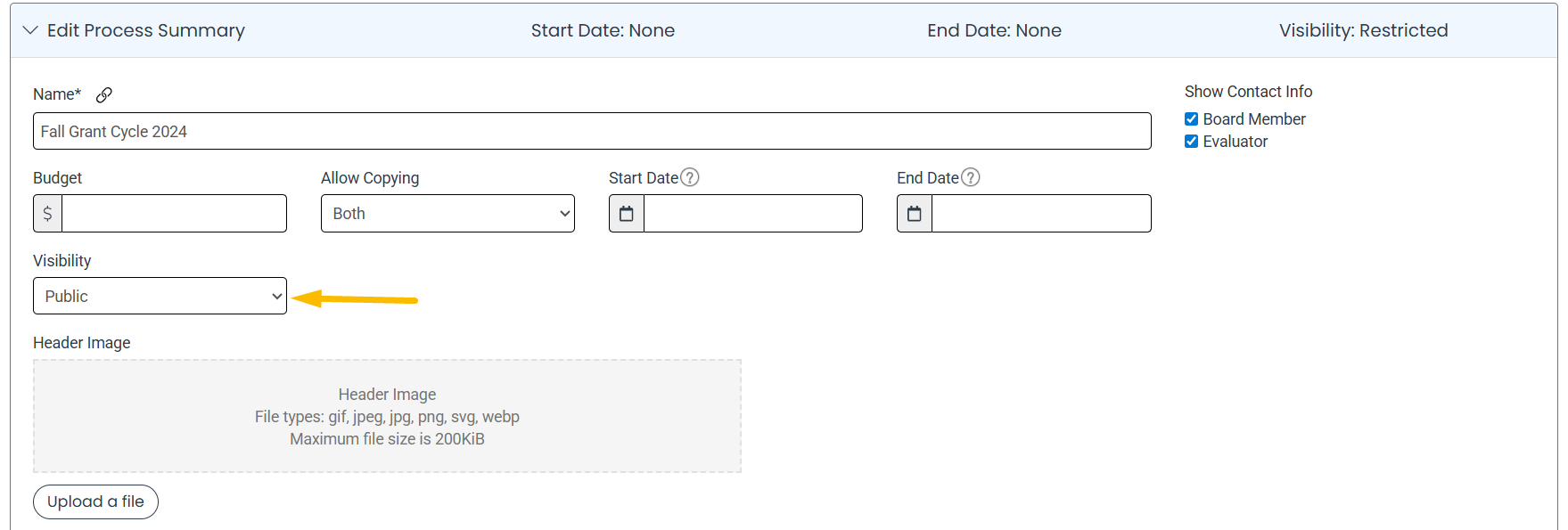Click the collapse chevron before Edit Process Summary
The image size is (1568, 530).
pyautogui.click(x=29, y=29)
